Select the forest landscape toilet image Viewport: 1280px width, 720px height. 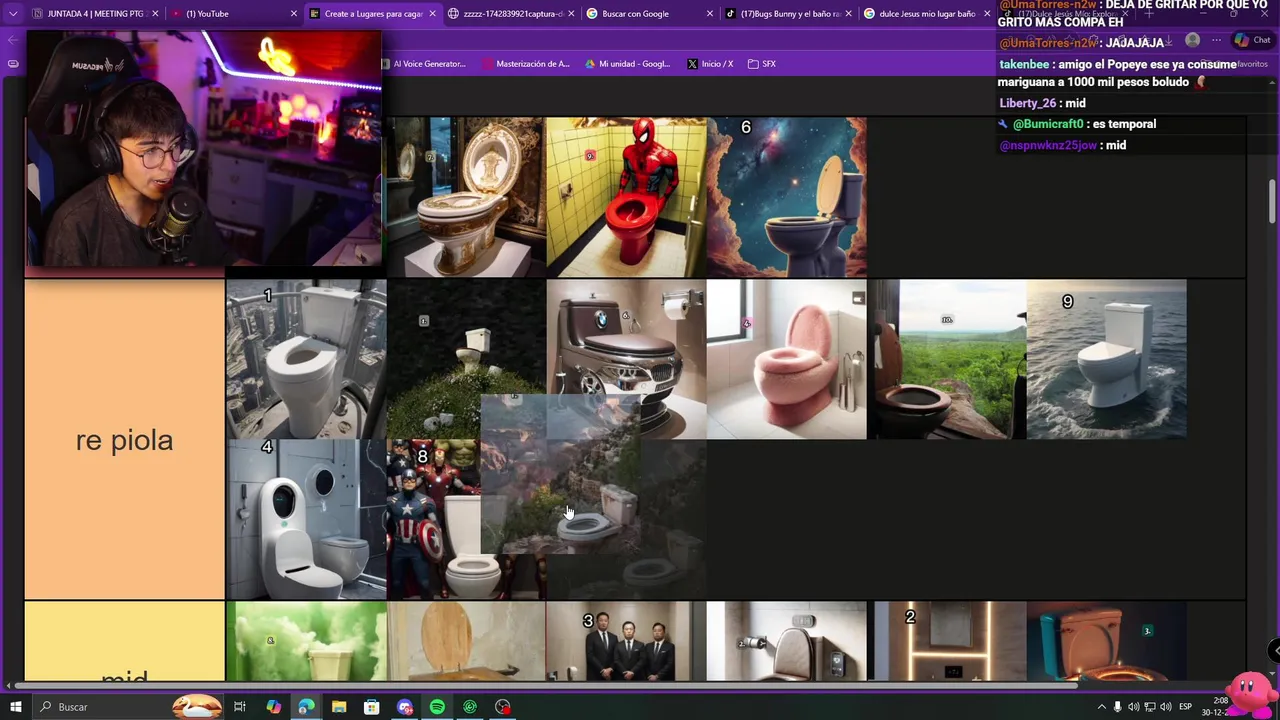tap(946, 359)
